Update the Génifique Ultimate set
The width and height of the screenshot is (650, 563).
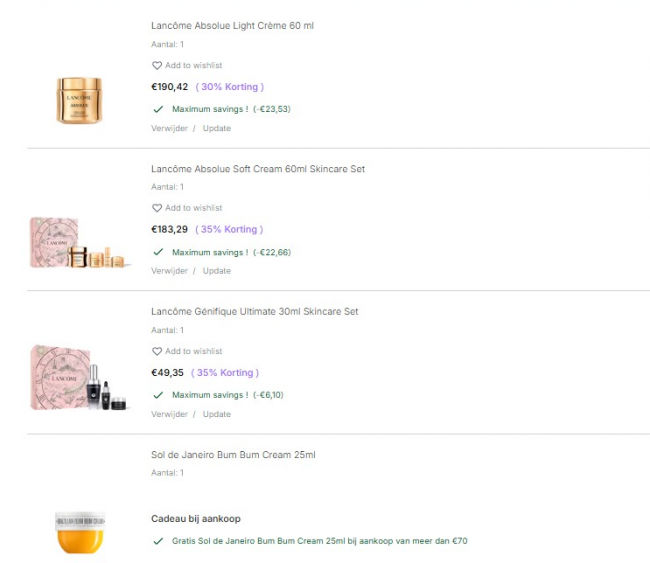click(217, 414)
